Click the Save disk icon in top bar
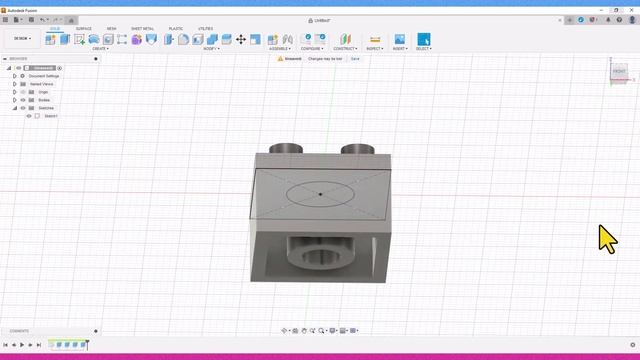640x360 pixels. (x=31, y=20)
